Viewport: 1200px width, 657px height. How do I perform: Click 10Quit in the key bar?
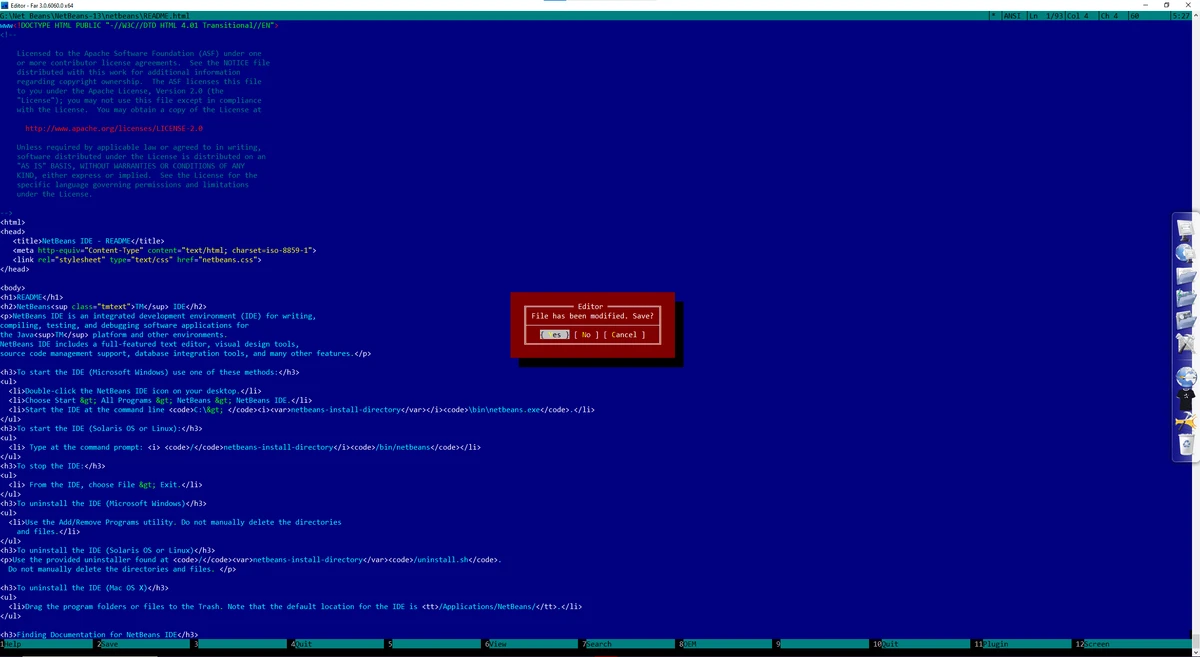(x=922, y=645)
